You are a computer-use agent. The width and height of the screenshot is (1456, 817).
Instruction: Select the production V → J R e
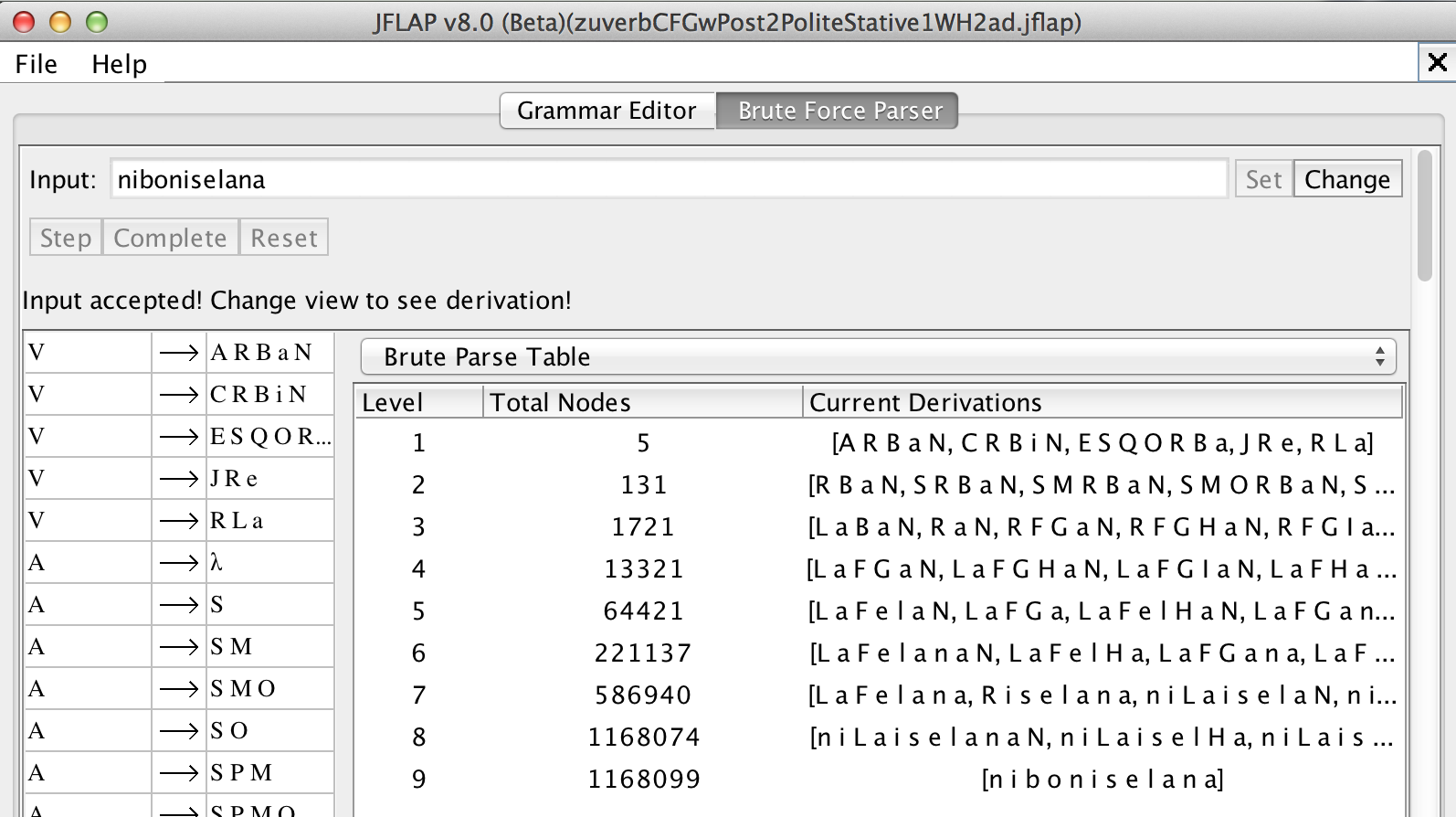(179, 478)
